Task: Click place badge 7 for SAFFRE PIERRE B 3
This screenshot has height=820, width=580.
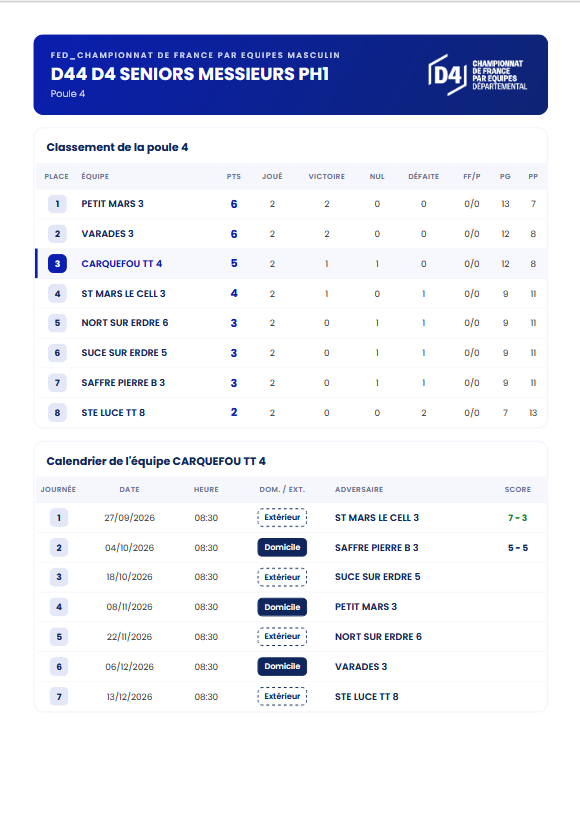Action: tap(58, 383)
